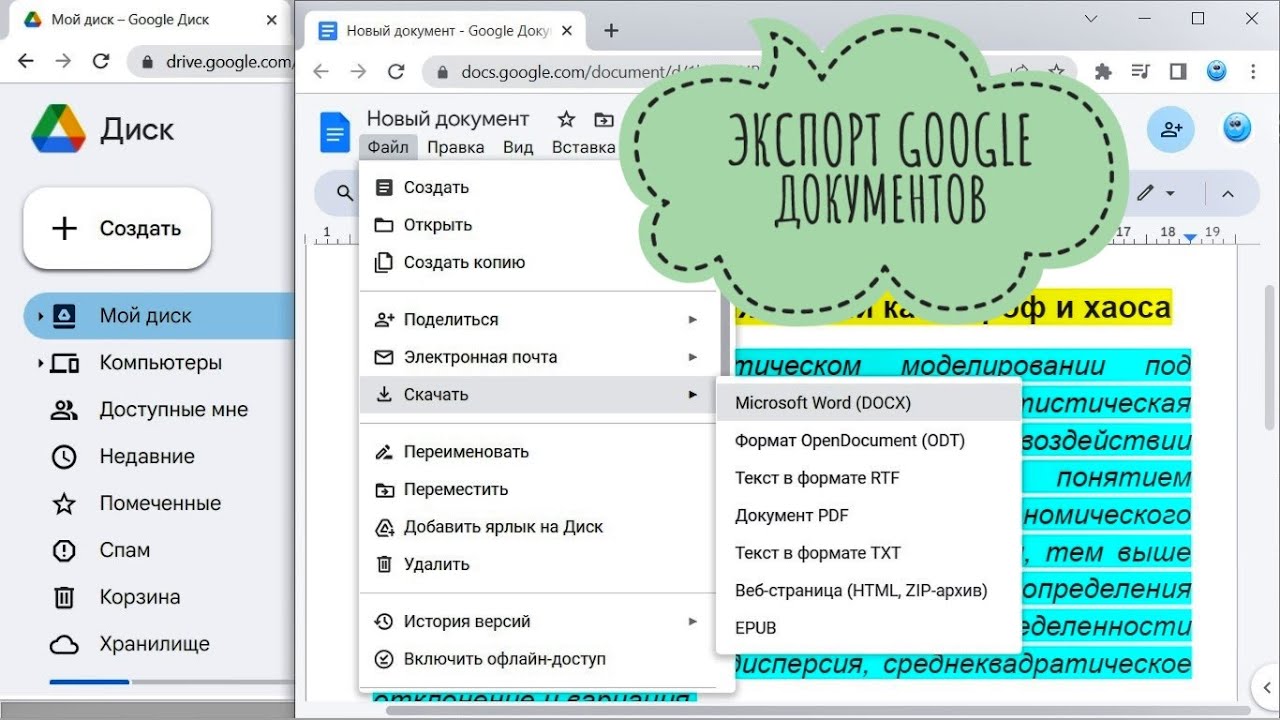This screenshot has width=1280, height=720.
Task: Click the Chrome profile avatar in the toolbar
Action: pos(1216,71)
